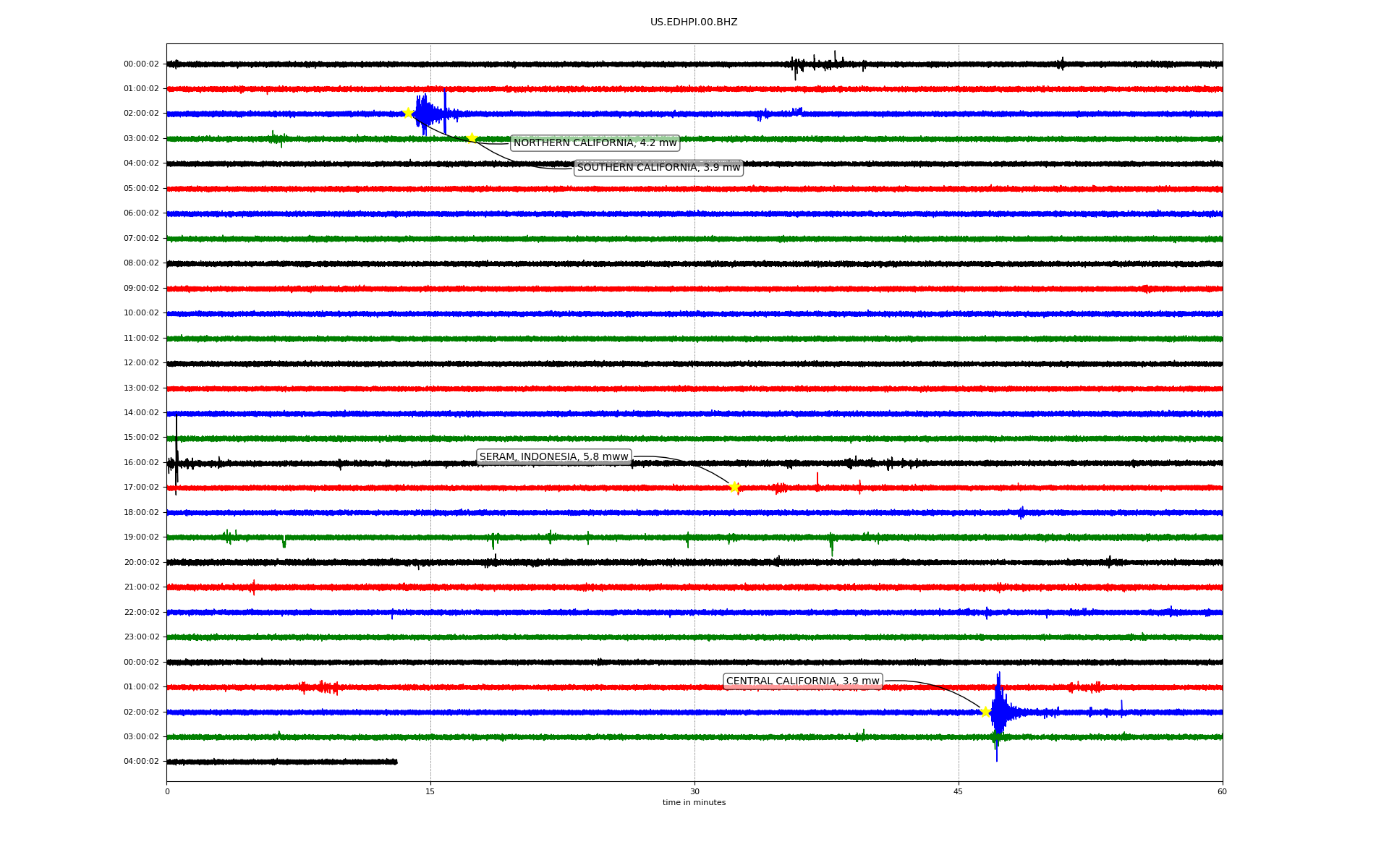Click the large spike at start of 16:00:02 trace

(177, 452)
